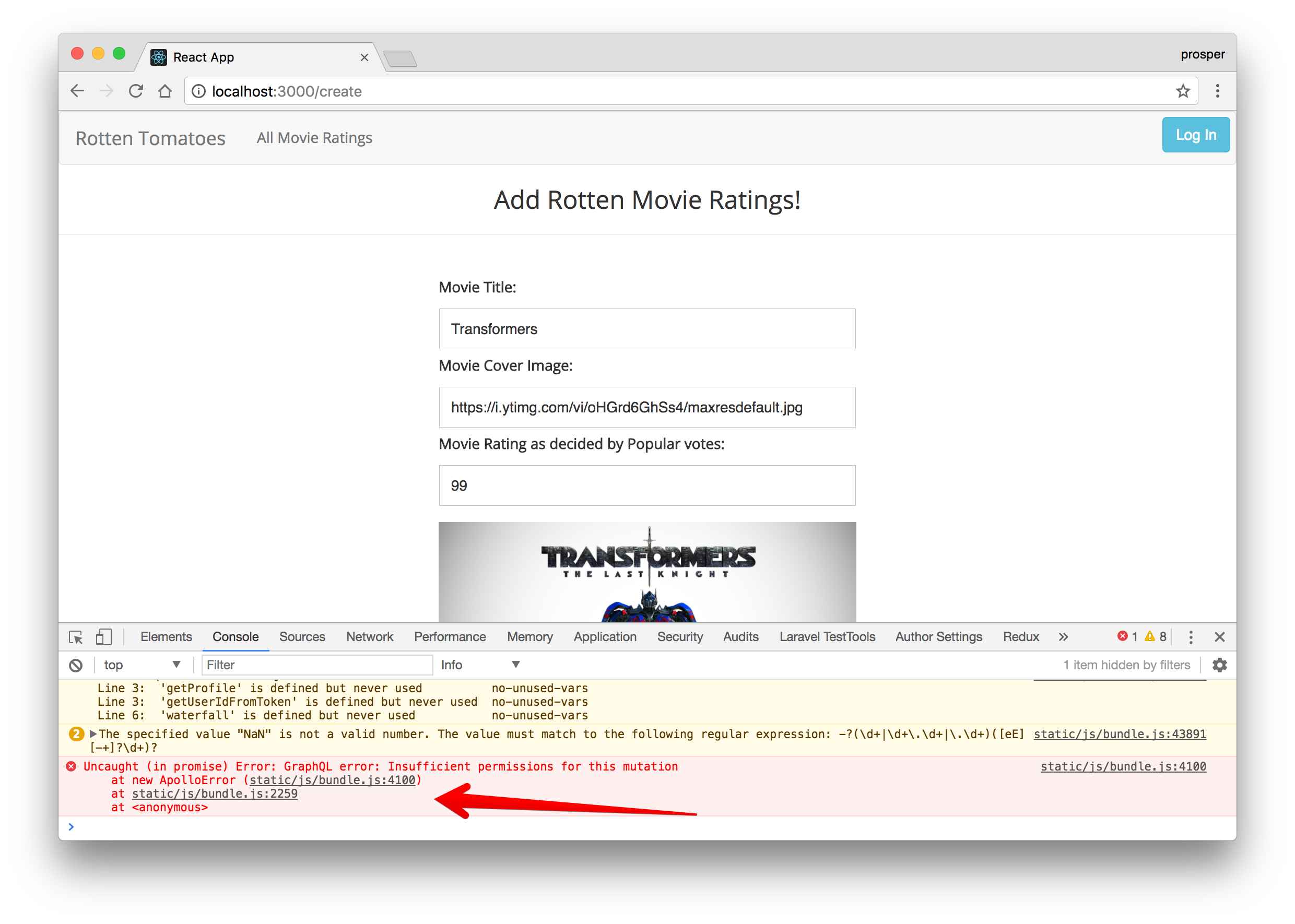This screenshot has height=924, width=1295.
Task: Open DevTools customize three-dot menu
Action: 1191,637
